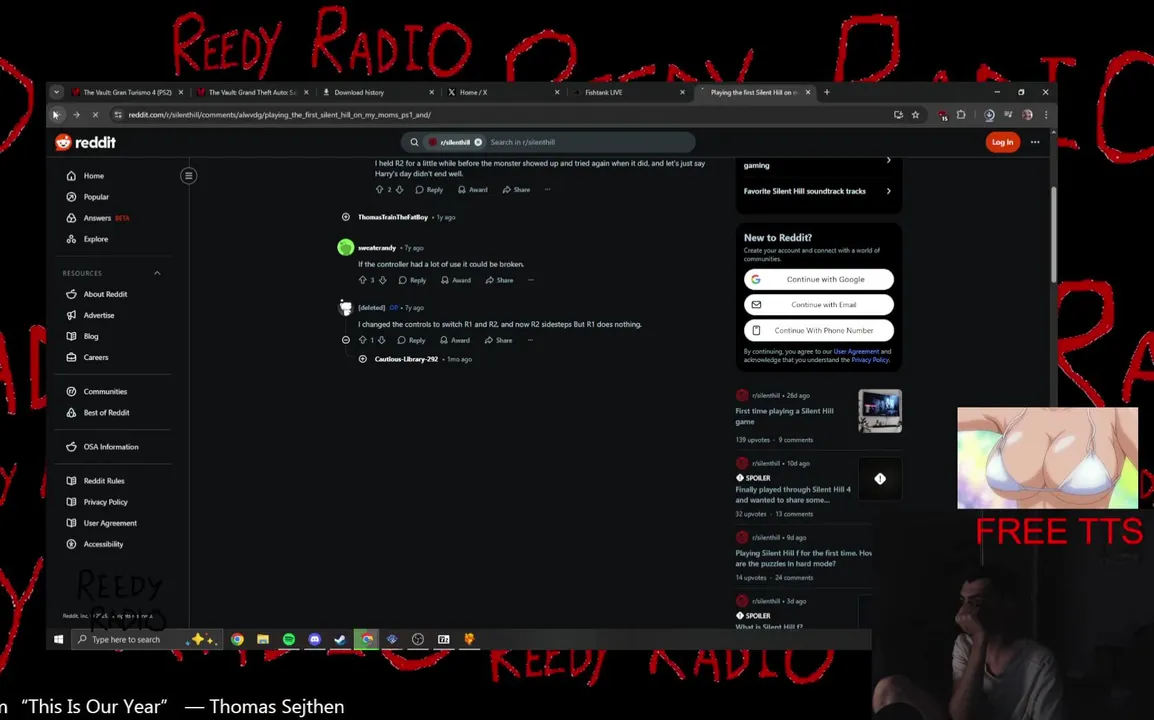Switch to the Fishtank LIVE tab
Screen dimensions: 1154x720
click(x=629, y=92)
